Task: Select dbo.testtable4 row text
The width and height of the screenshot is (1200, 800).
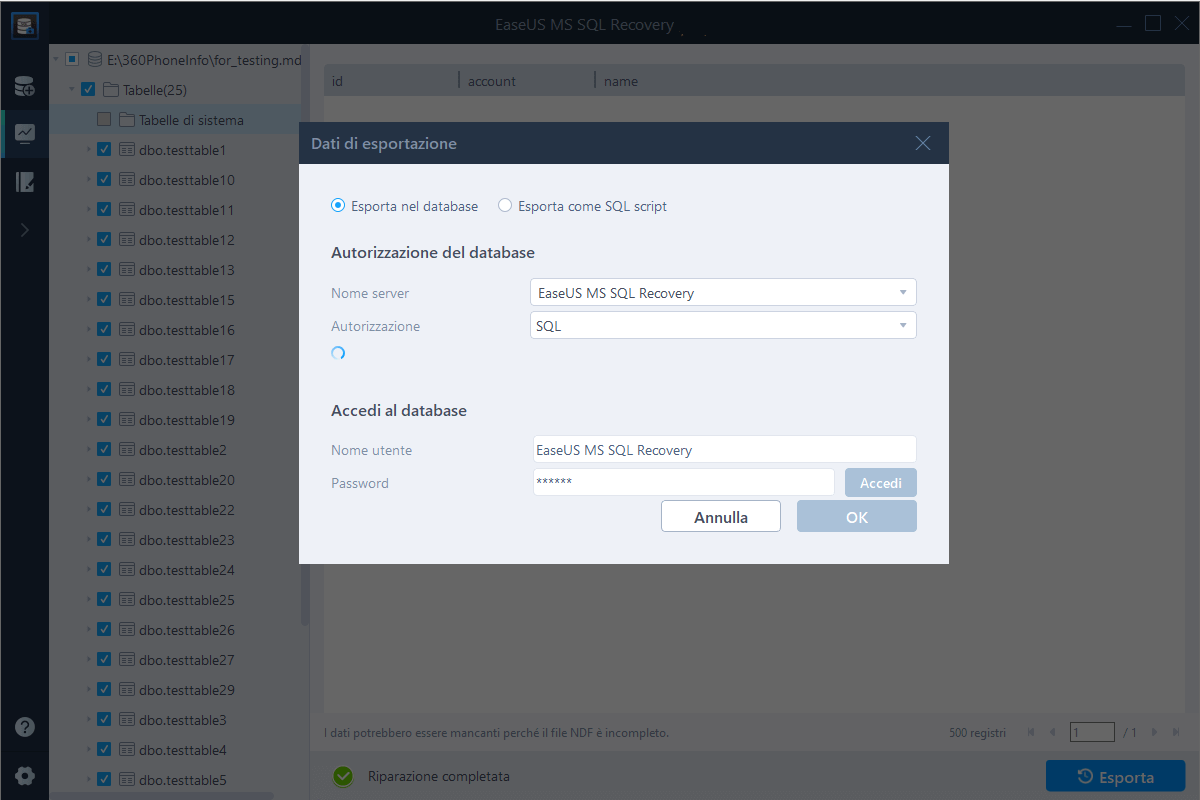Action: pyautogui.click(x=183, y=750)
